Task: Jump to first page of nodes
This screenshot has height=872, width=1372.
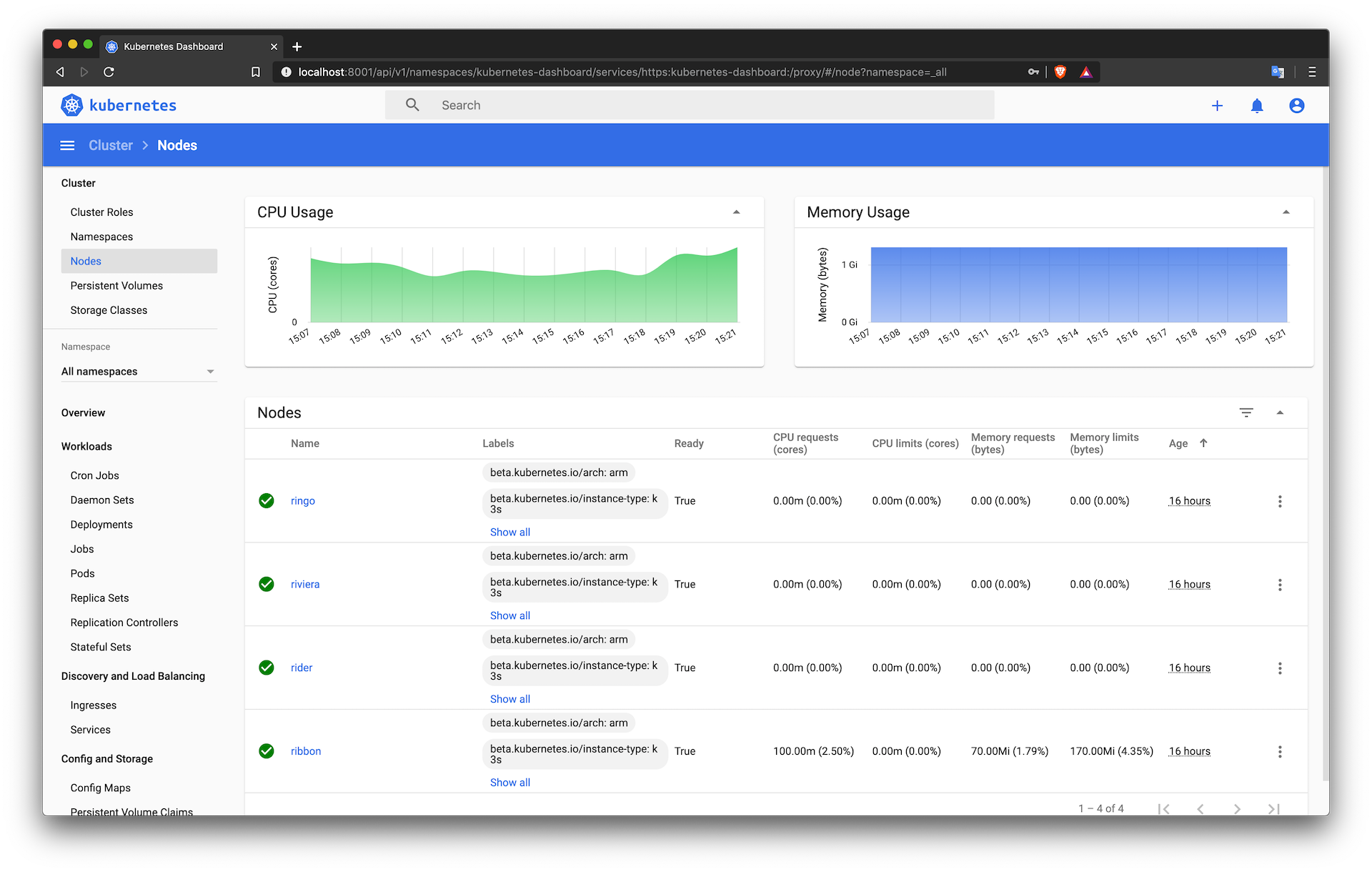Action: pyautogui.click(x=1164, y=808)
